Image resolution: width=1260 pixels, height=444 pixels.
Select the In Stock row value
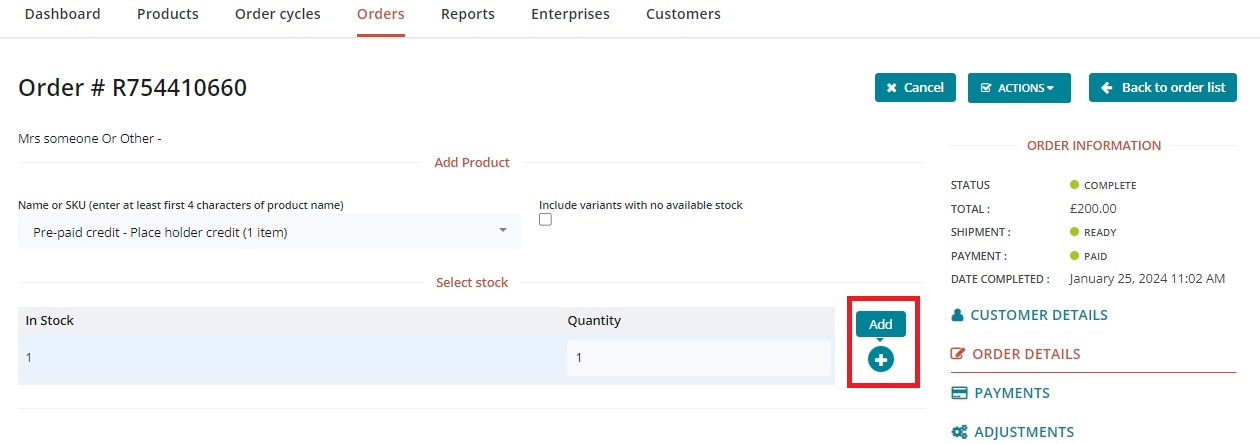(30, 358)
